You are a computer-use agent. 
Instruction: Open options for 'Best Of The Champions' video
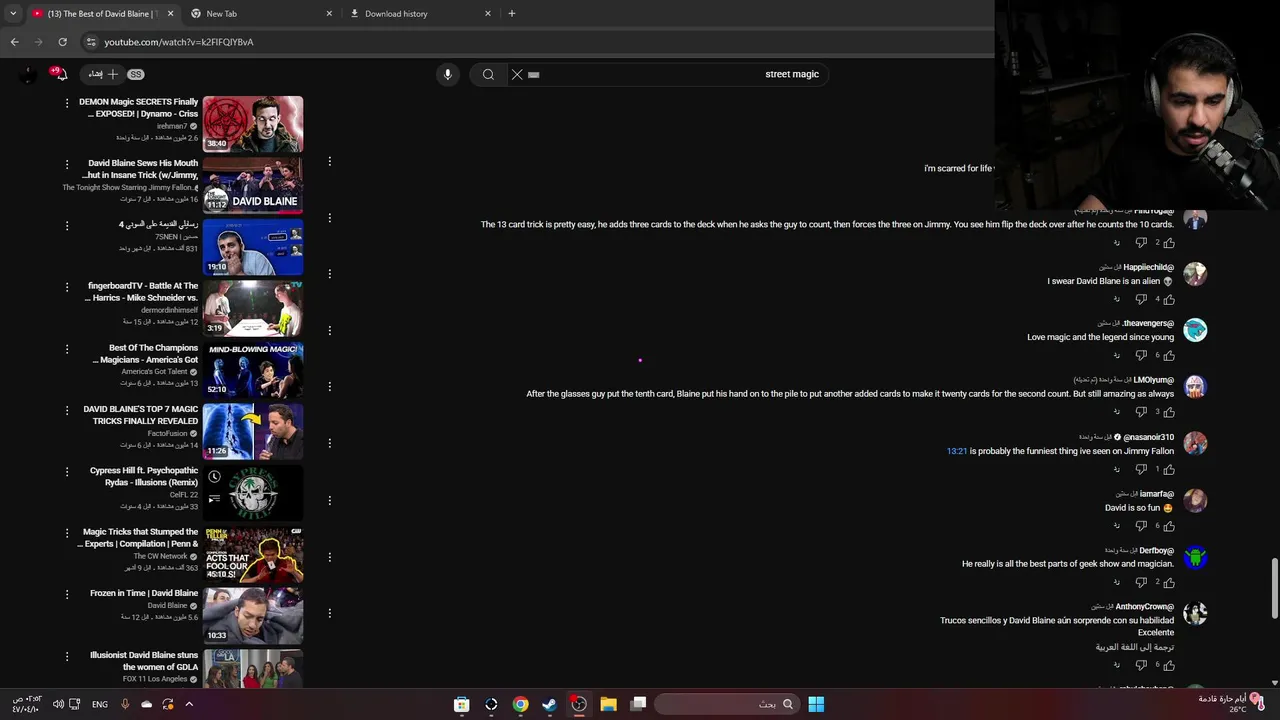click(x=67, y=349)
